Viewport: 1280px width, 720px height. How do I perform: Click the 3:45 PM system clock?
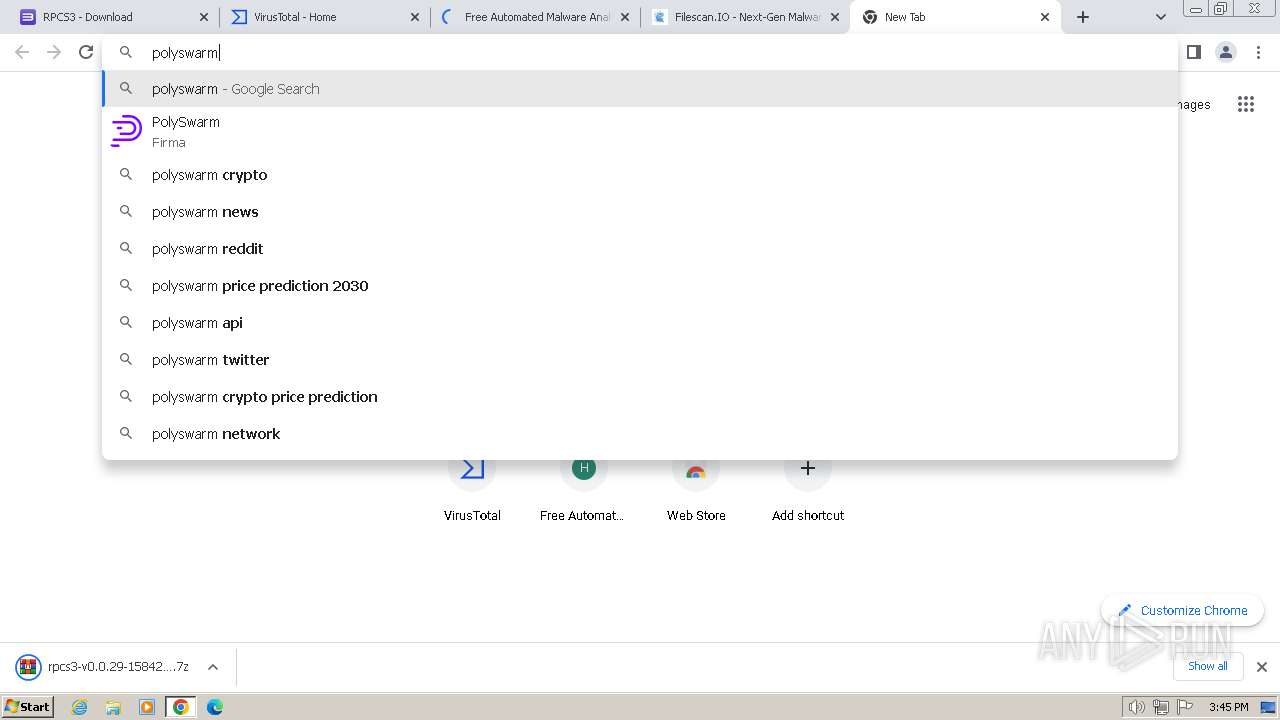coord(1229,707)
